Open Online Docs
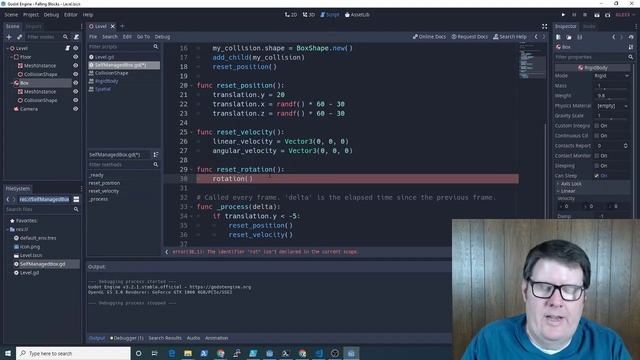Viewport: 640px width, 360px height. coord(429,37)
